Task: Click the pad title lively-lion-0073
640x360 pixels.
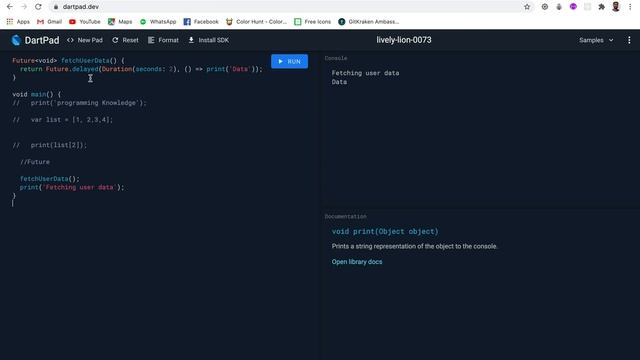Action: (x=404, y=40)
